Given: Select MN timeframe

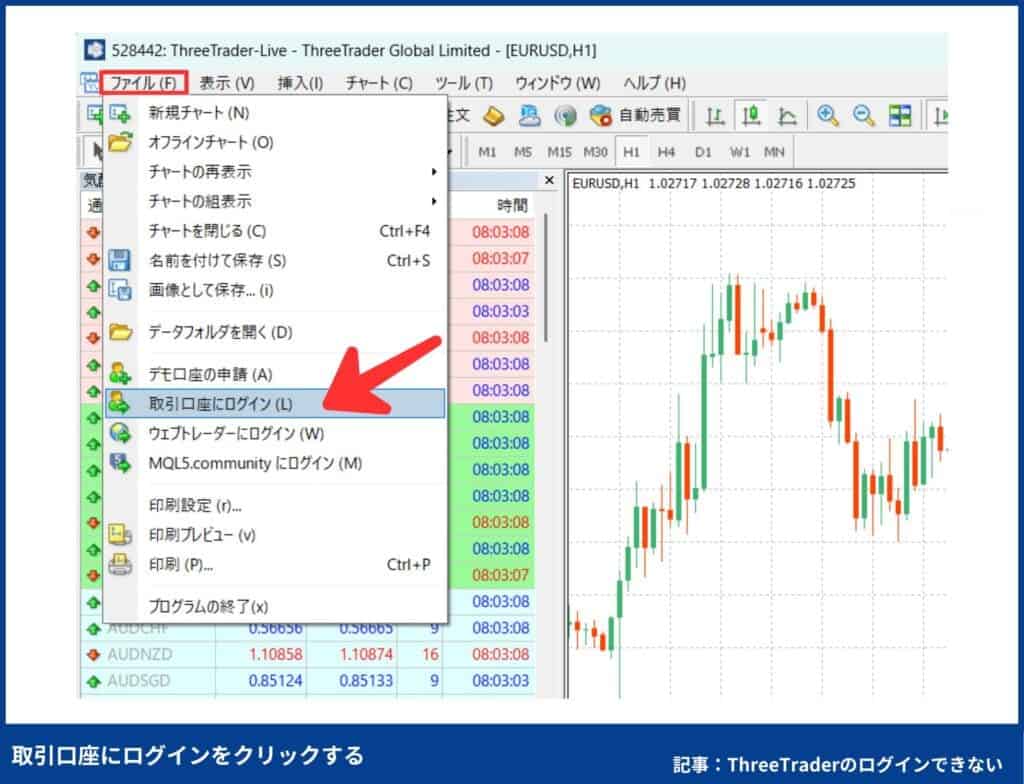Looking at the screenshot, I should [x=774, y=152].
